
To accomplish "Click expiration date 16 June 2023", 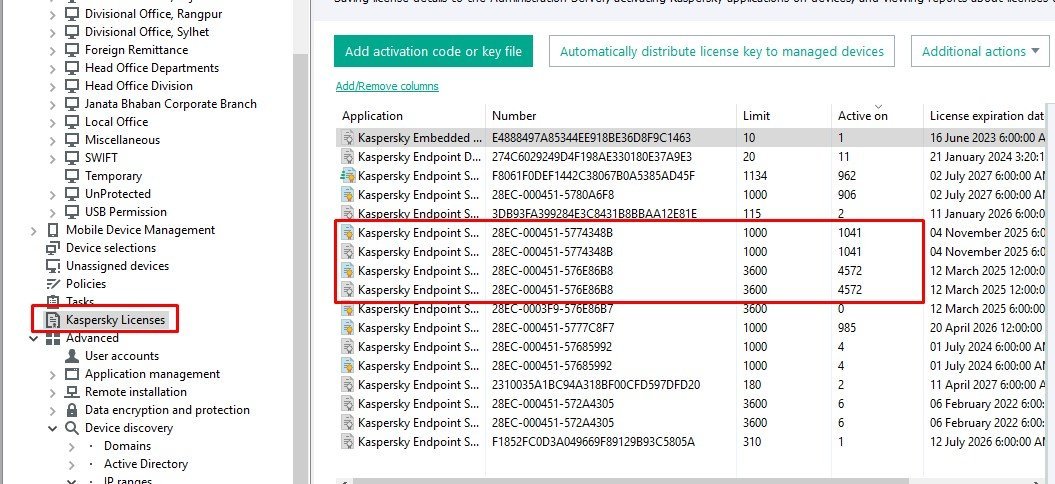I will click(x=987, y=138).
